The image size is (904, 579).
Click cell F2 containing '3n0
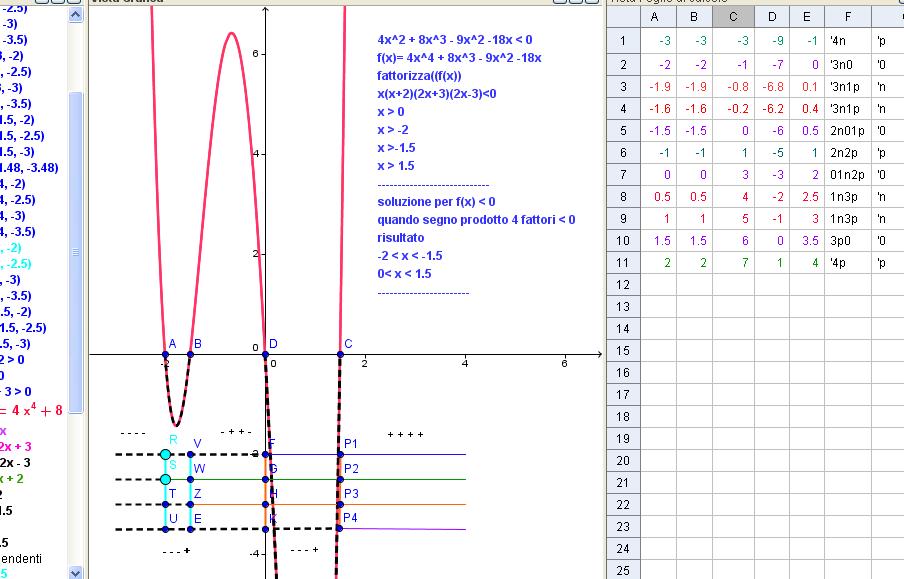pos(848,65)
